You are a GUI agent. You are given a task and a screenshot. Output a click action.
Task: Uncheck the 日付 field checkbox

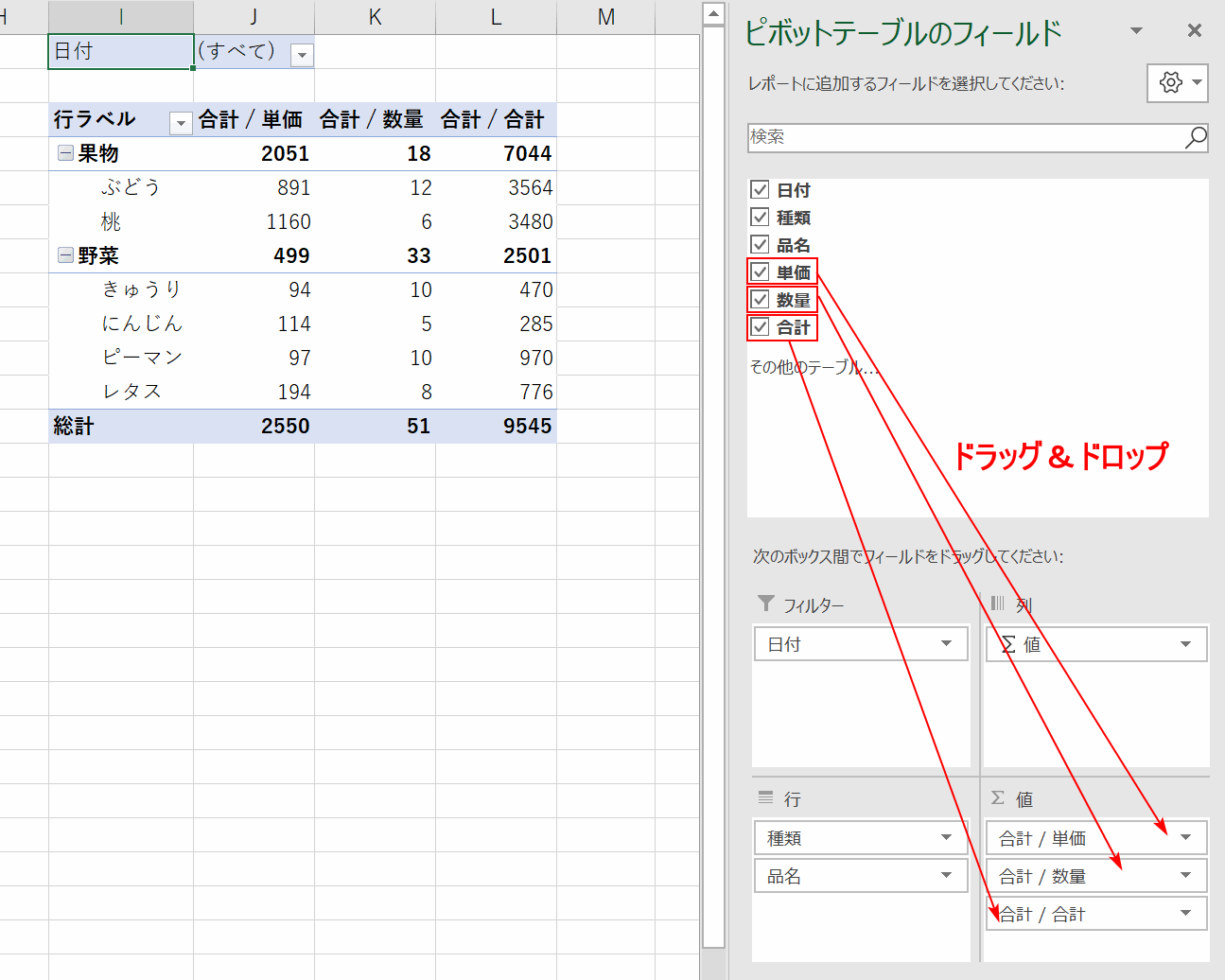click(760, 190)
